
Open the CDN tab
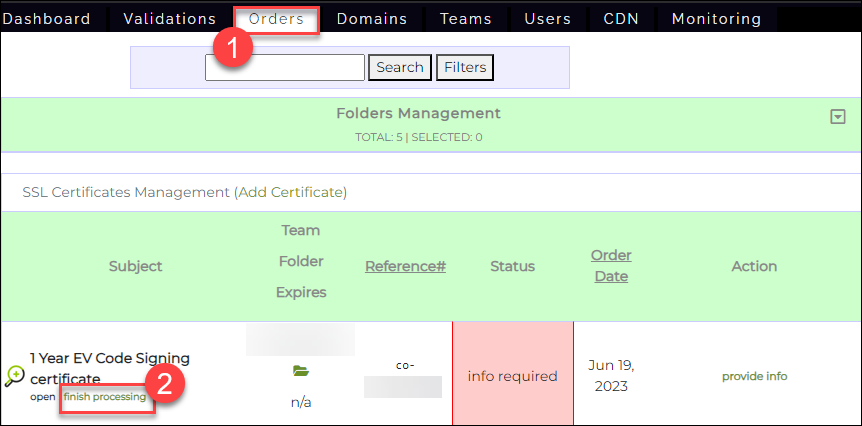621,19
